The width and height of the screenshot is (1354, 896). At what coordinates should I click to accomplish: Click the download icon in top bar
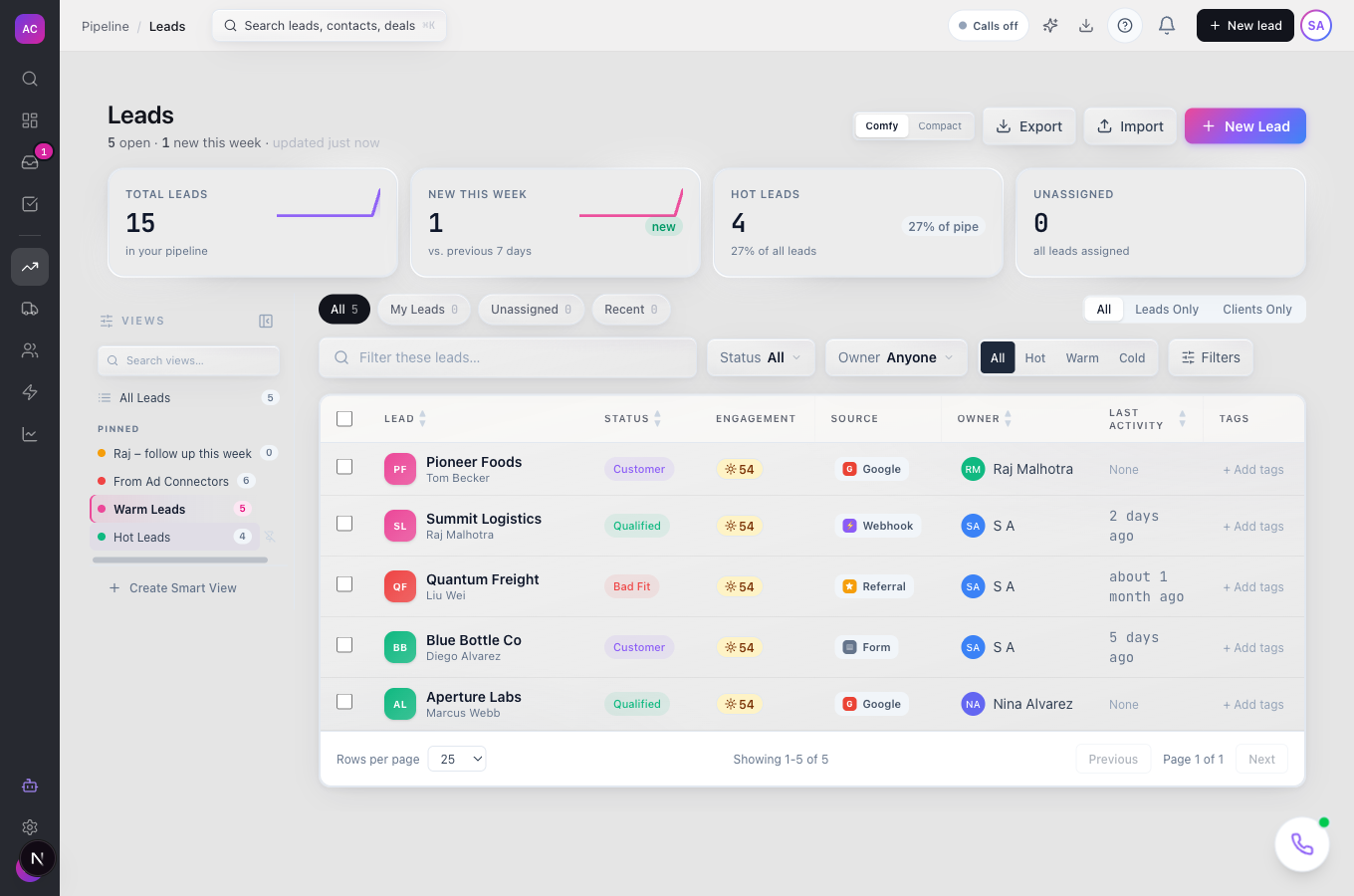(x=1086, y=26)
